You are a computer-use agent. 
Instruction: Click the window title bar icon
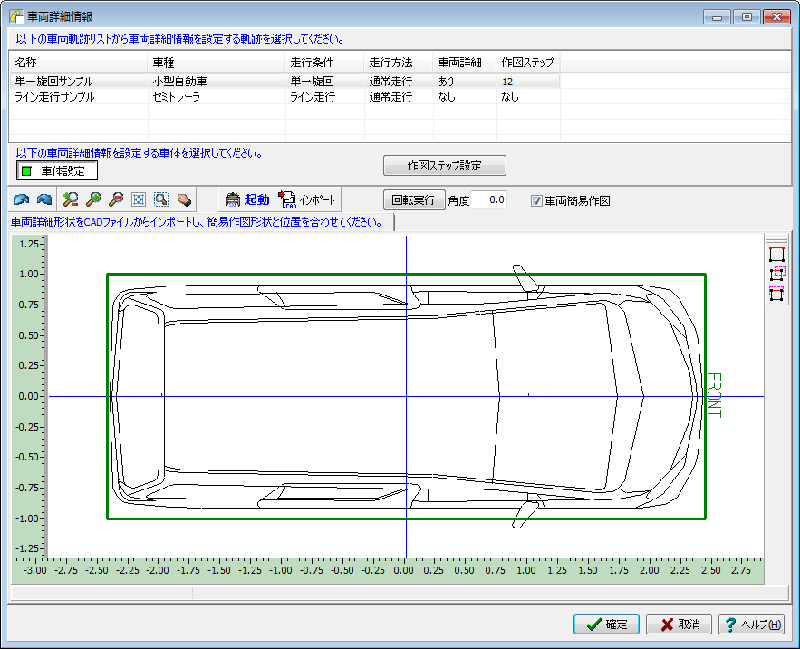[16, 16]
